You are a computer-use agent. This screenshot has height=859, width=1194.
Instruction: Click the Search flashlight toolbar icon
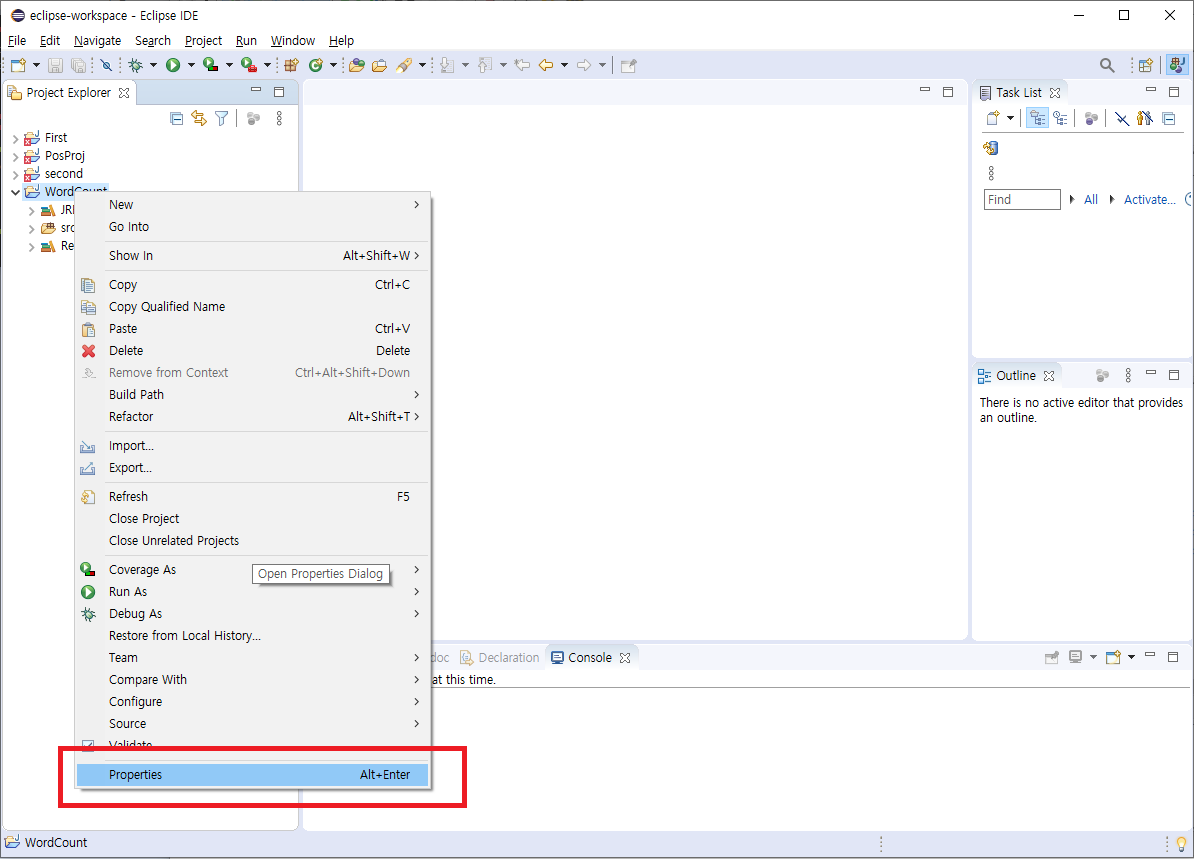(404, 65)
